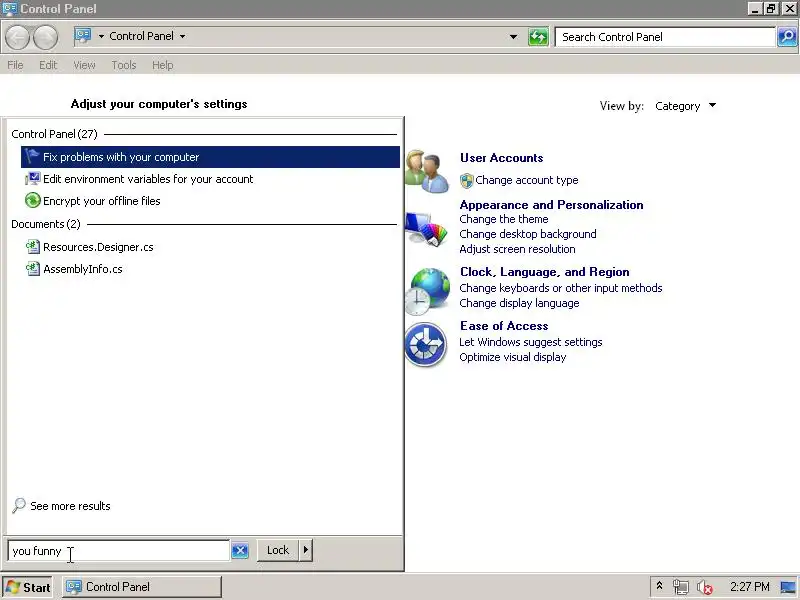Viewport: 800px width, 600px height.
Task: Click in the Start menu search field
Action: 118,551
